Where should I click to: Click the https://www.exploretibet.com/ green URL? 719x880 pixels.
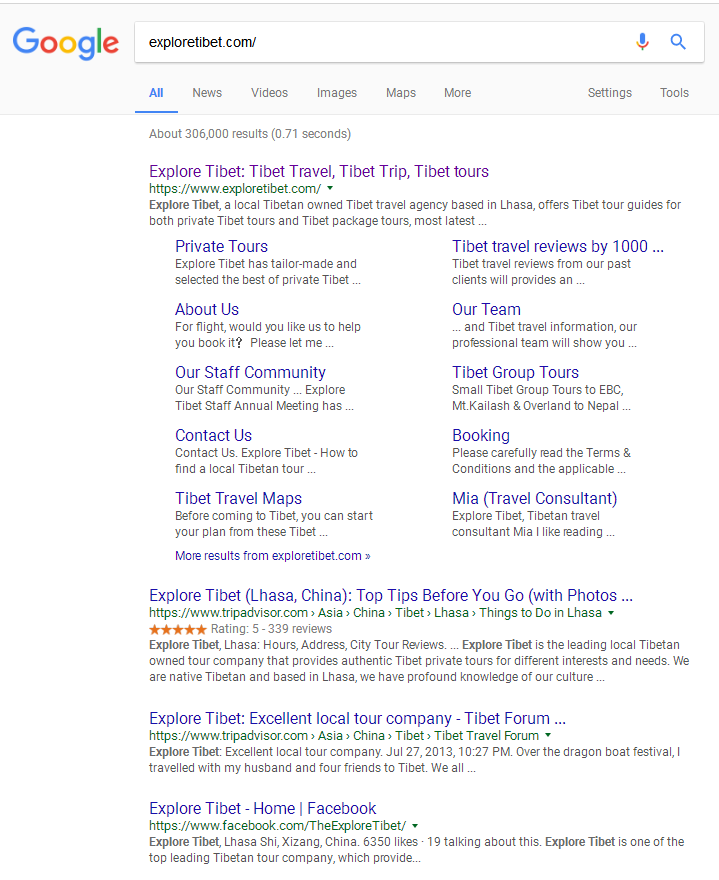coord(235,189)
